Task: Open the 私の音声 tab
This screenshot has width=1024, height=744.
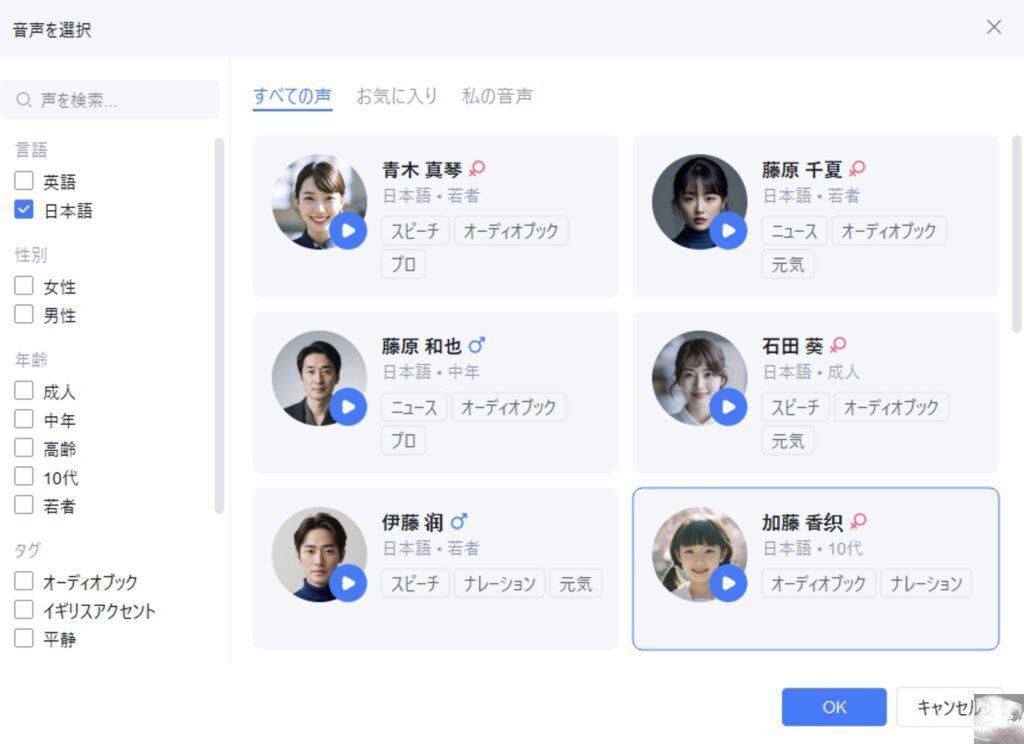Action: coord(497,96)
